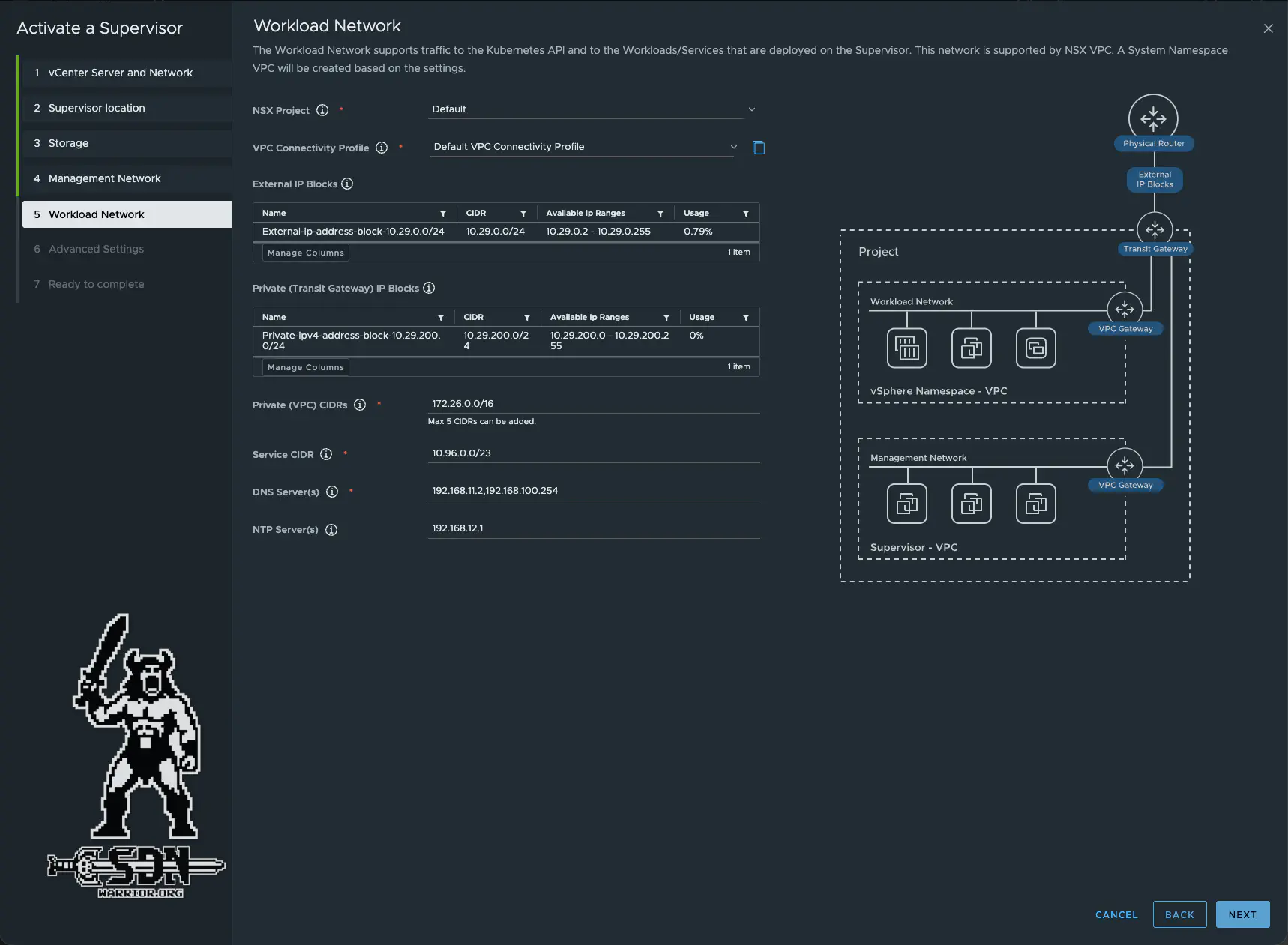Viewport: 1288px width, 945px height.
Task: Expand the Available Ip Ranges column filter
Action: click(x=662, y=214)
